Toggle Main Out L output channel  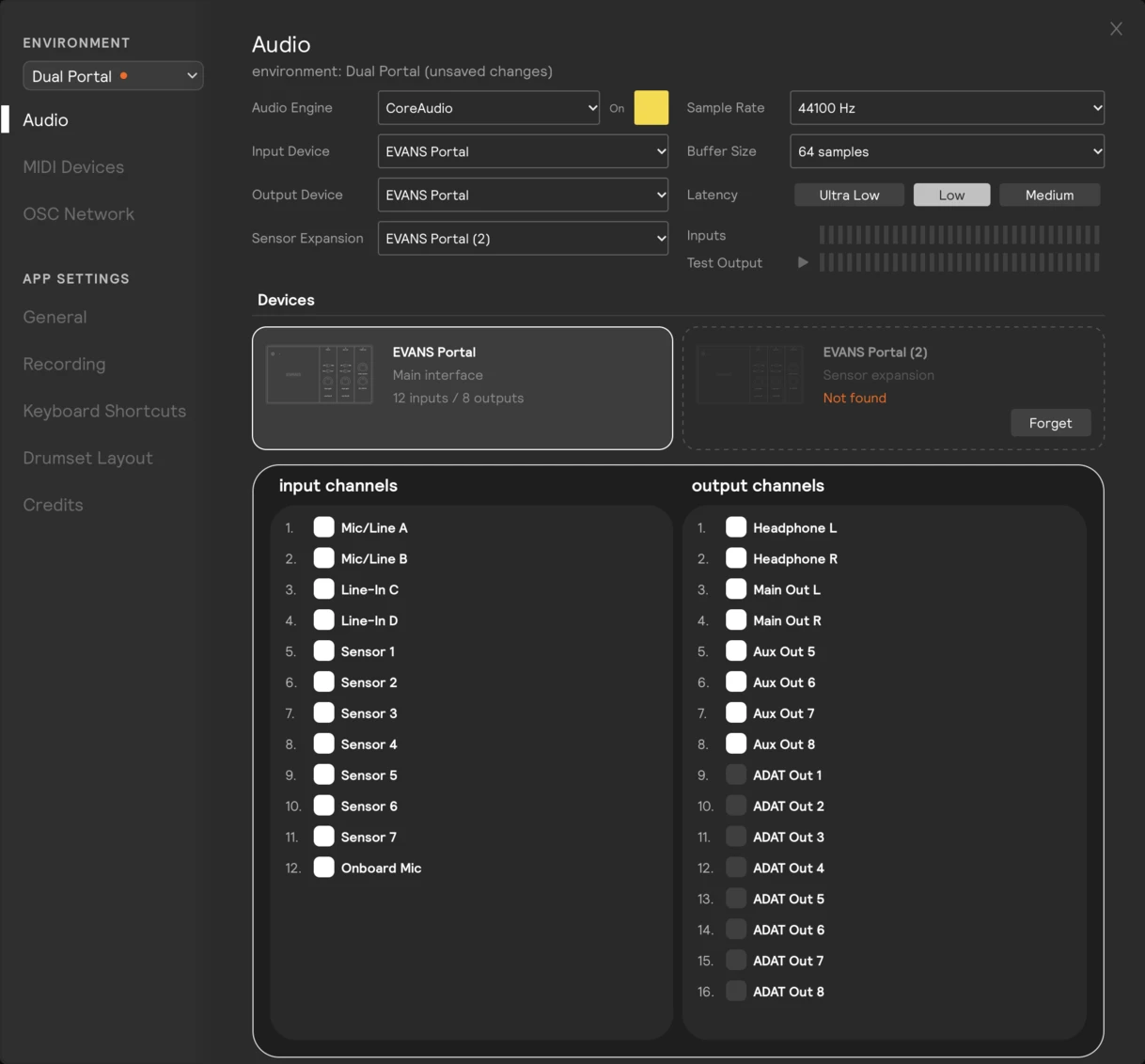click(736, 589)
